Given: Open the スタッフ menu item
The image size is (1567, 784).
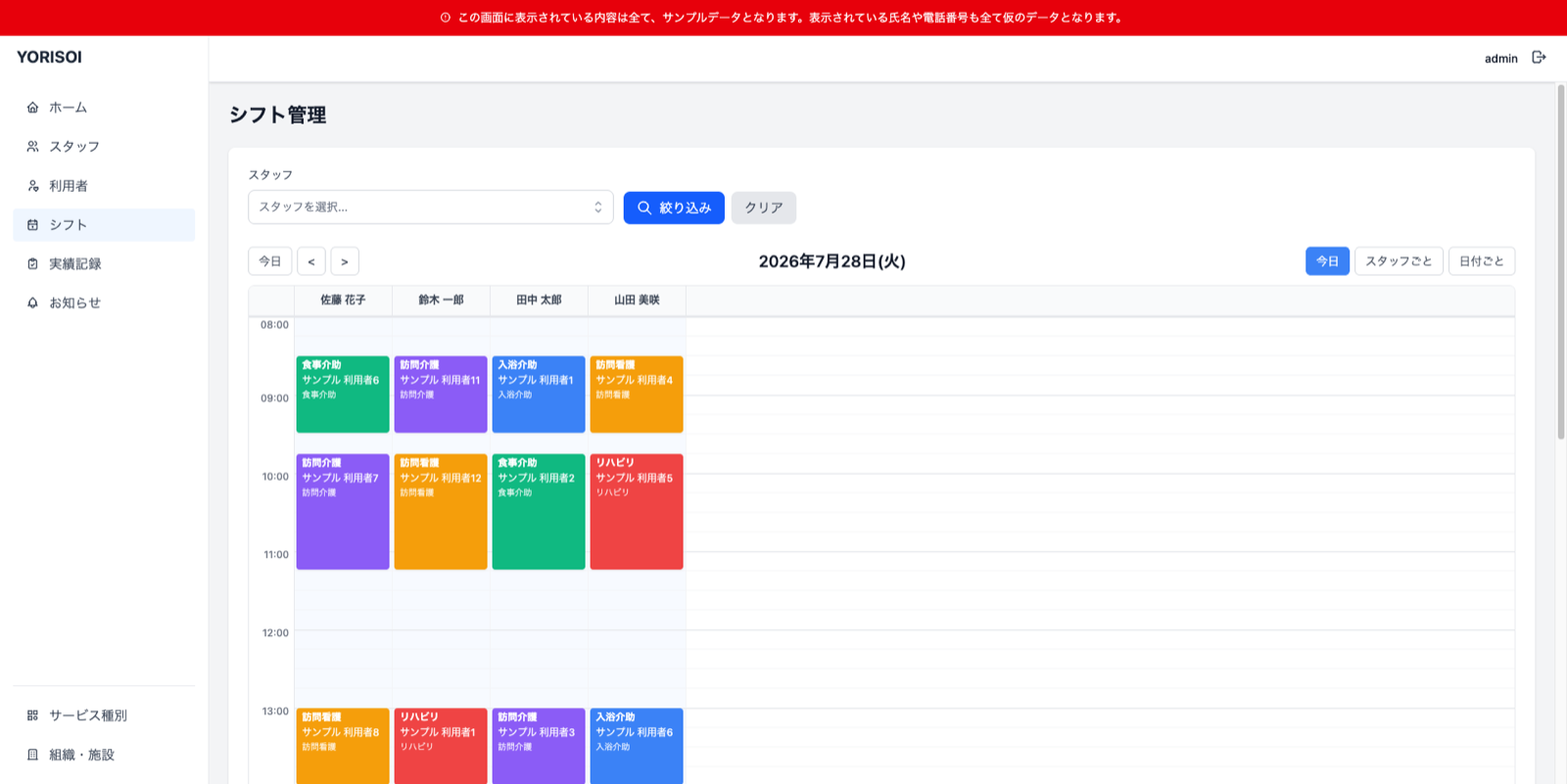Looking at the screenshot, I should point(104,147).
